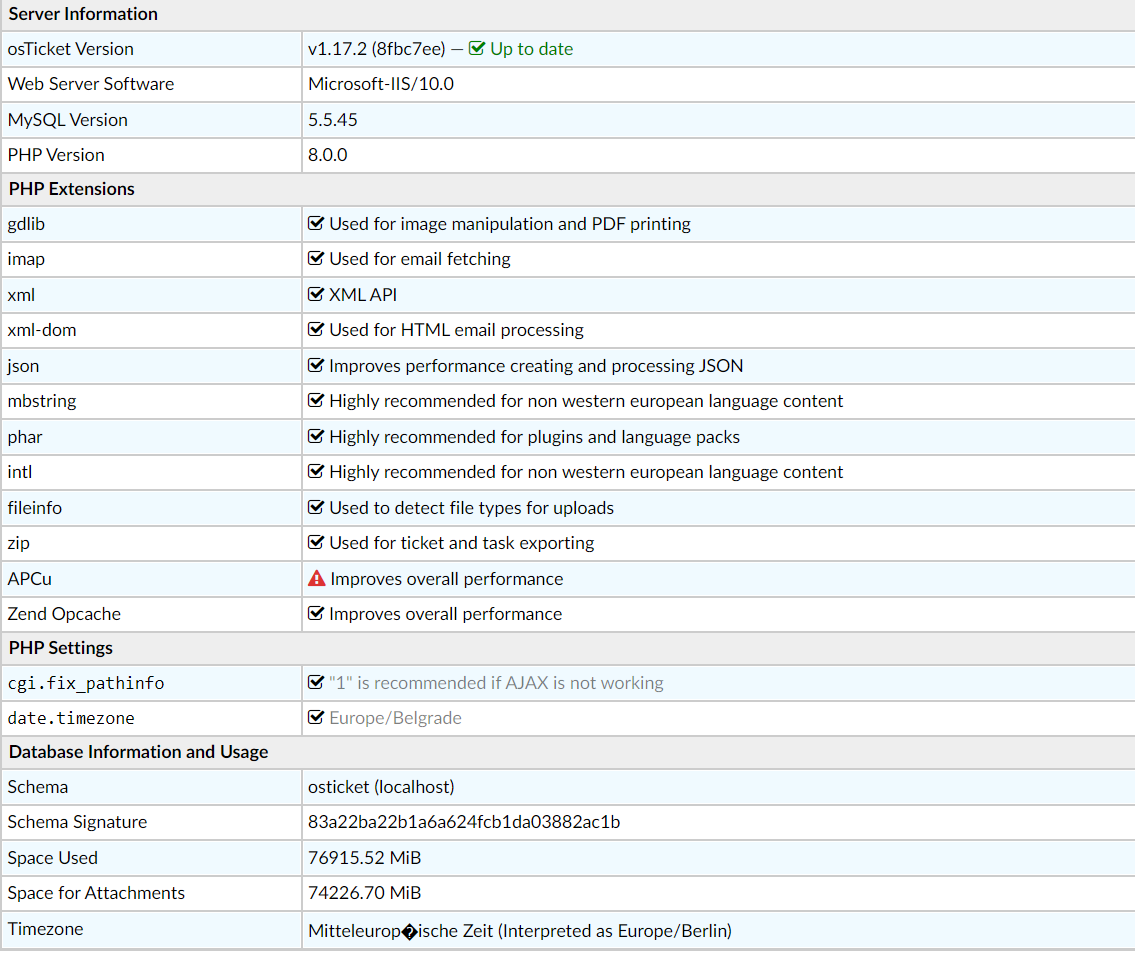Click the Up to date status link
The width and height of the screenshot is (1135, 955).
pos(531,49)
